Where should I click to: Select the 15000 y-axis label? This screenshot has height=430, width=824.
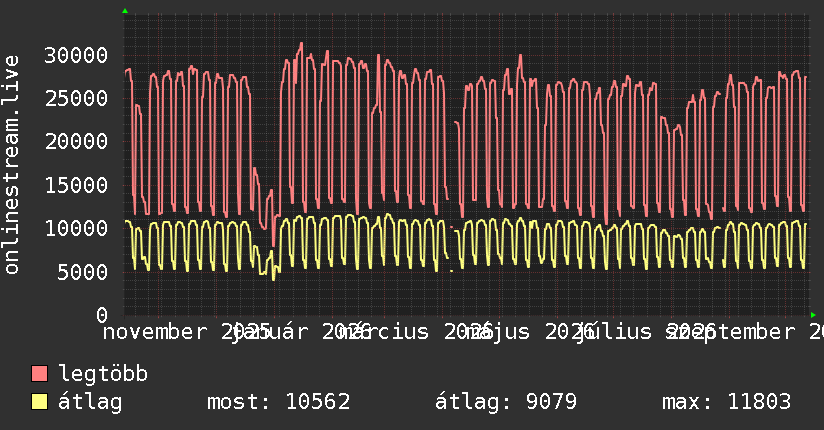tap(76, 185)
